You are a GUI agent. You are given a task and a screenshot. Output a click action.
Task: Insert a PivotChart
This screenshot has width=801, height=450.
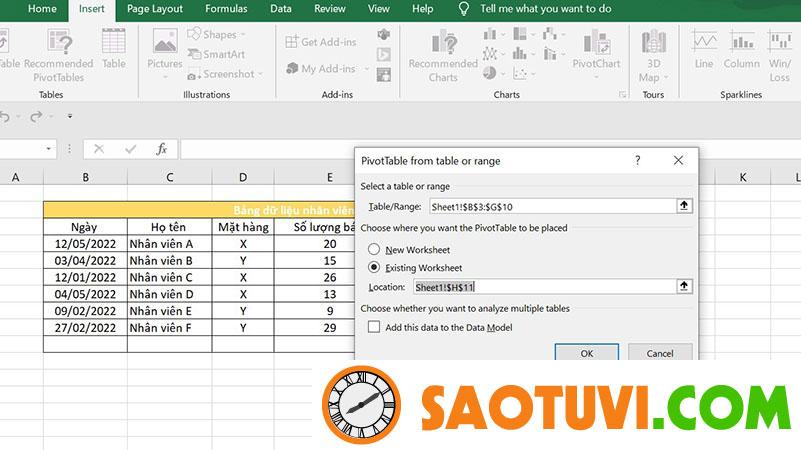pos(596,50)
